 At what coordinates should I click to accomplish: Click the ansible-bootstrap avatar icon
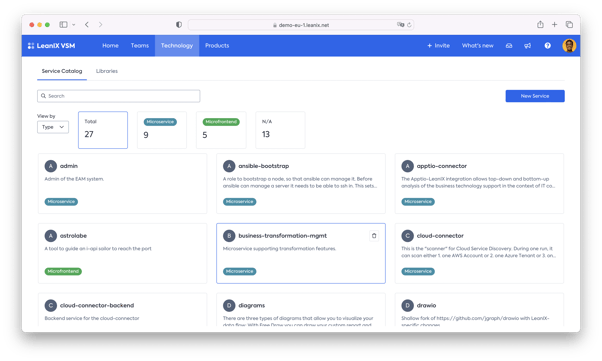click(229, 166)
